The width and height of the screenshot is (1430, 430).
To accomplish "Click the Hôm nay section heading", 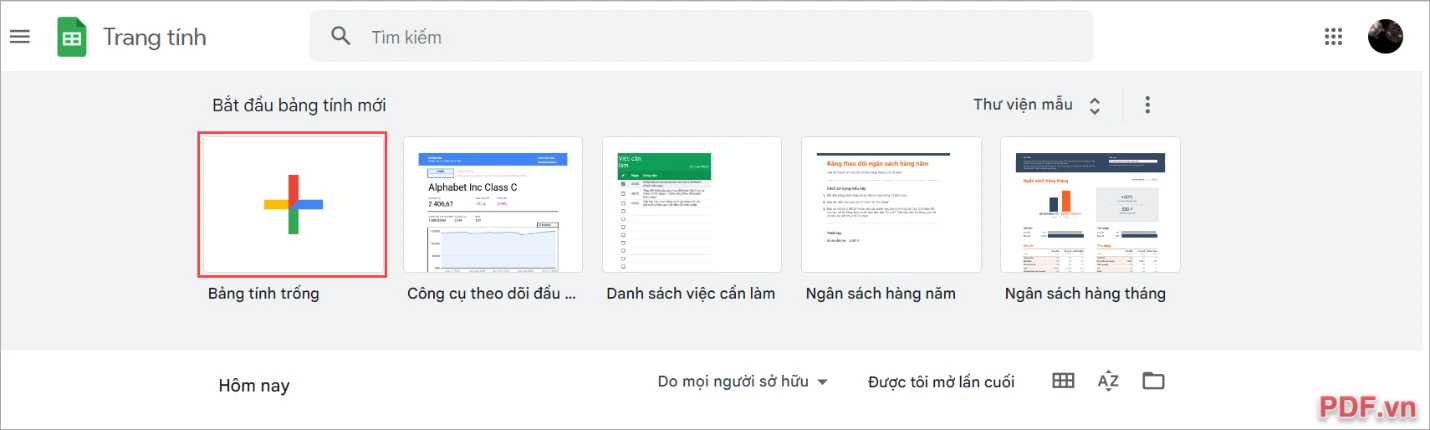I will click(x=254, y=385).
